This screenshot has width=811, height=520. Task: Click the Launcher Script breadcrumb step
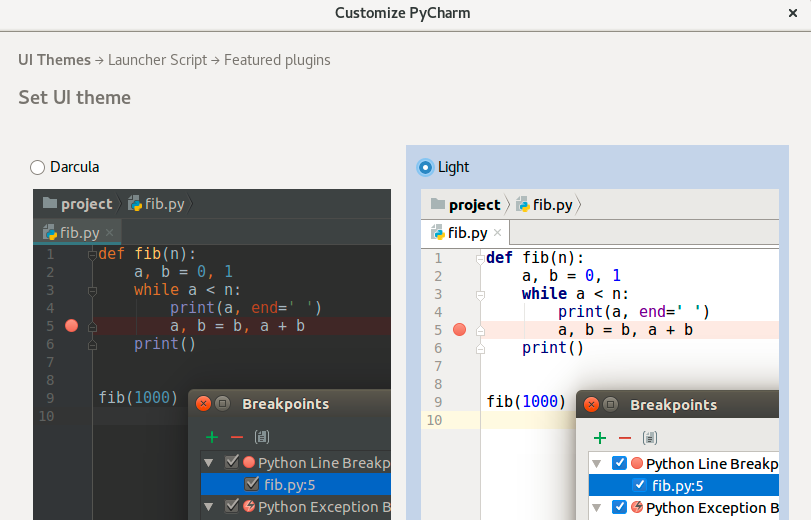157,60
